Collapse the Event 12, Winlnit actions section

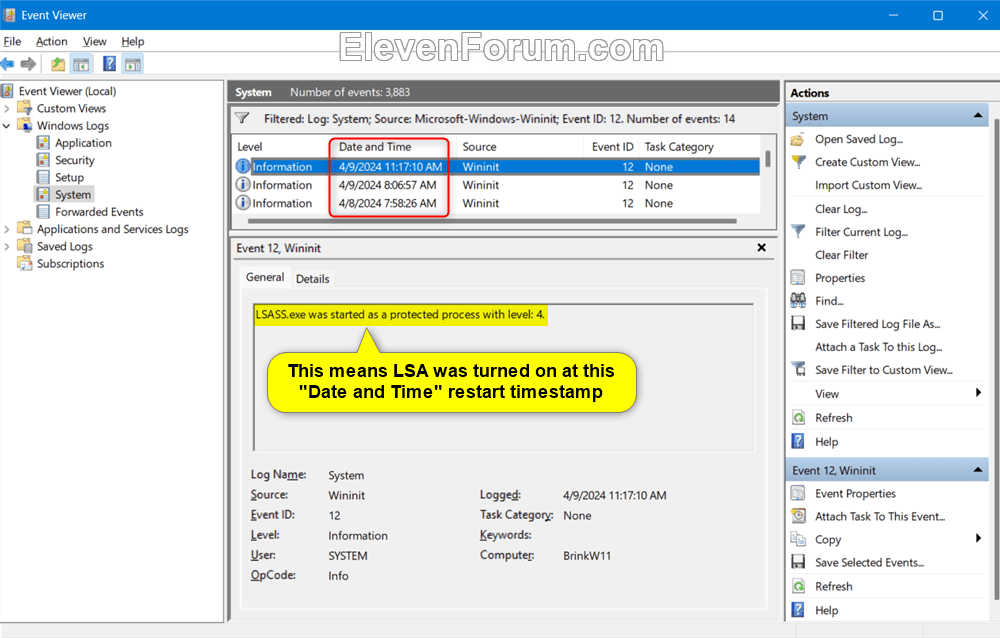pyautogui.click(x=978, y=470)
